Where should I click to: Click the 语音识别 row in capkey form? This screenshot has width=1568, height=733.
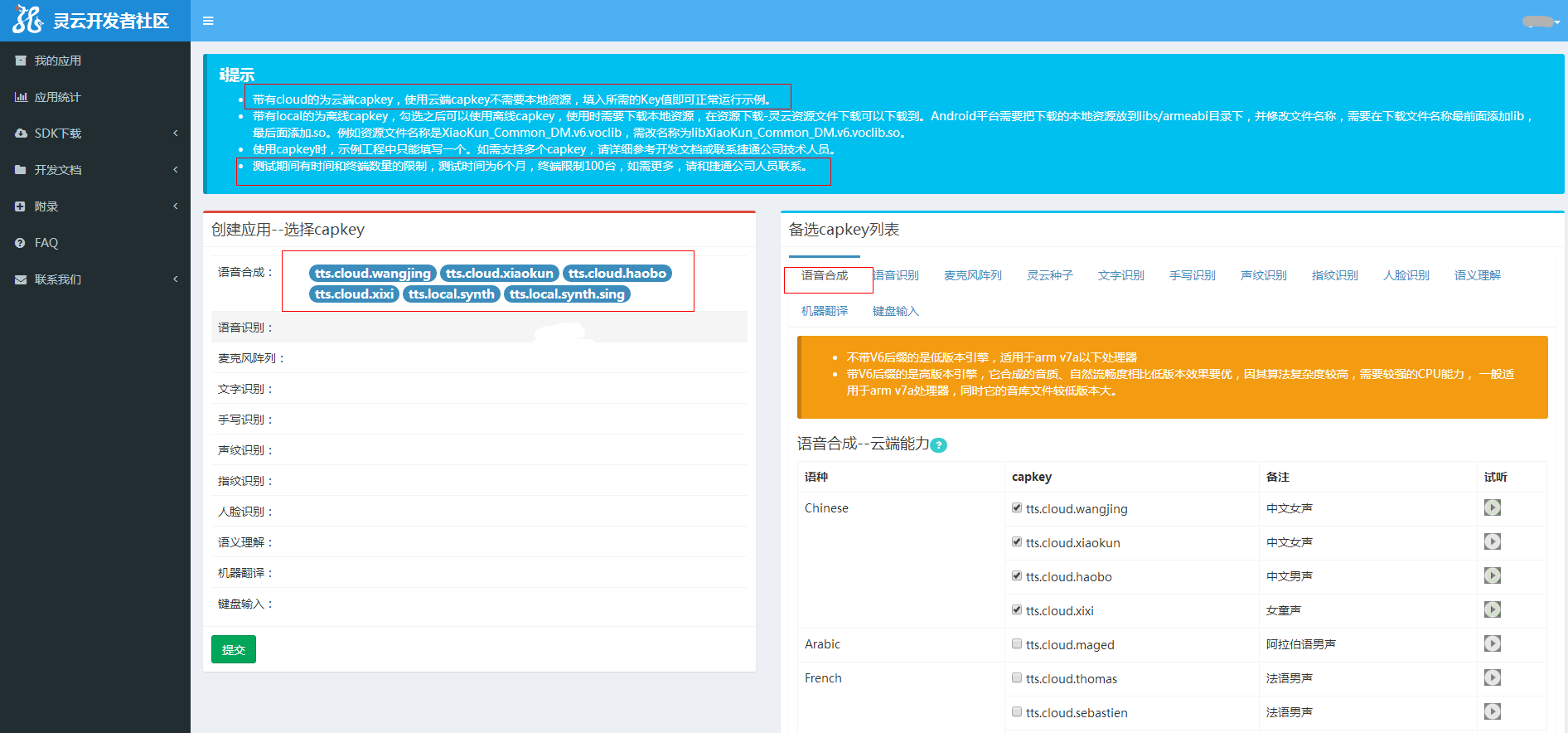pos(479,327)
